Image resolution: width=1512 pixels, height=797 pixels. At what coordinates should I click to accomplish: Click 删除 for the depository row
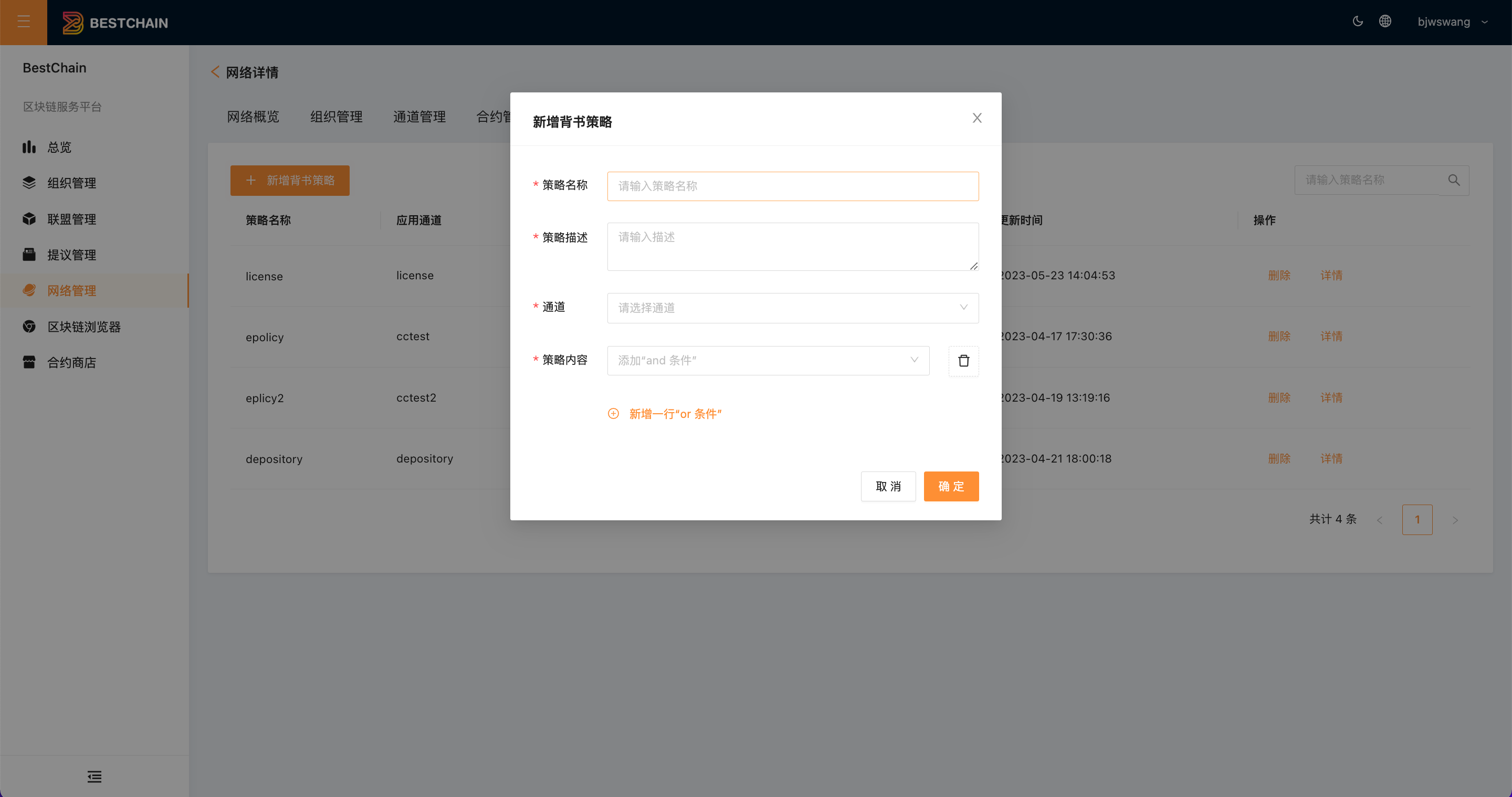(x=1279, y=458)
